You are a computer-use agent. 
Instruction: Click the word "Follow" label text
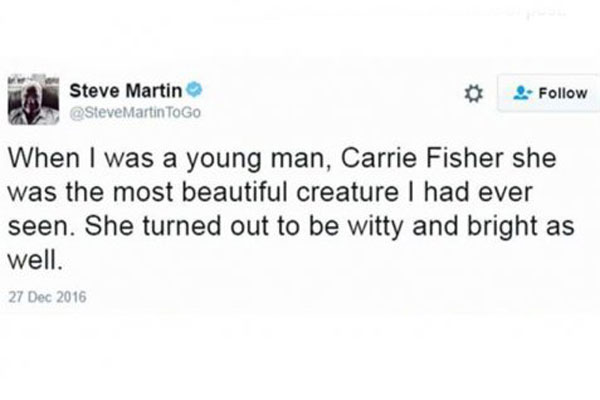[563, 93]
